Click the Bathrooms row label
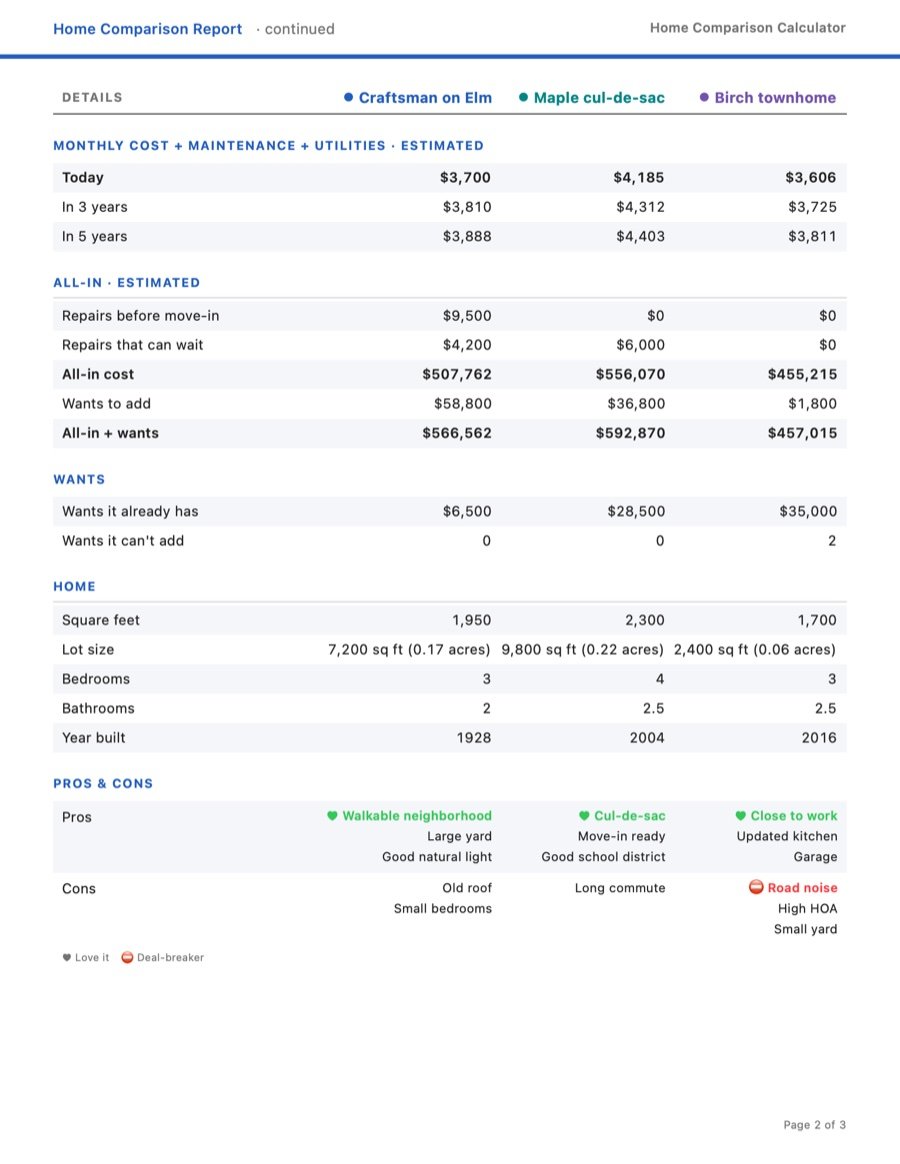This screenshot has height=1164, width=900. (98, 708)
